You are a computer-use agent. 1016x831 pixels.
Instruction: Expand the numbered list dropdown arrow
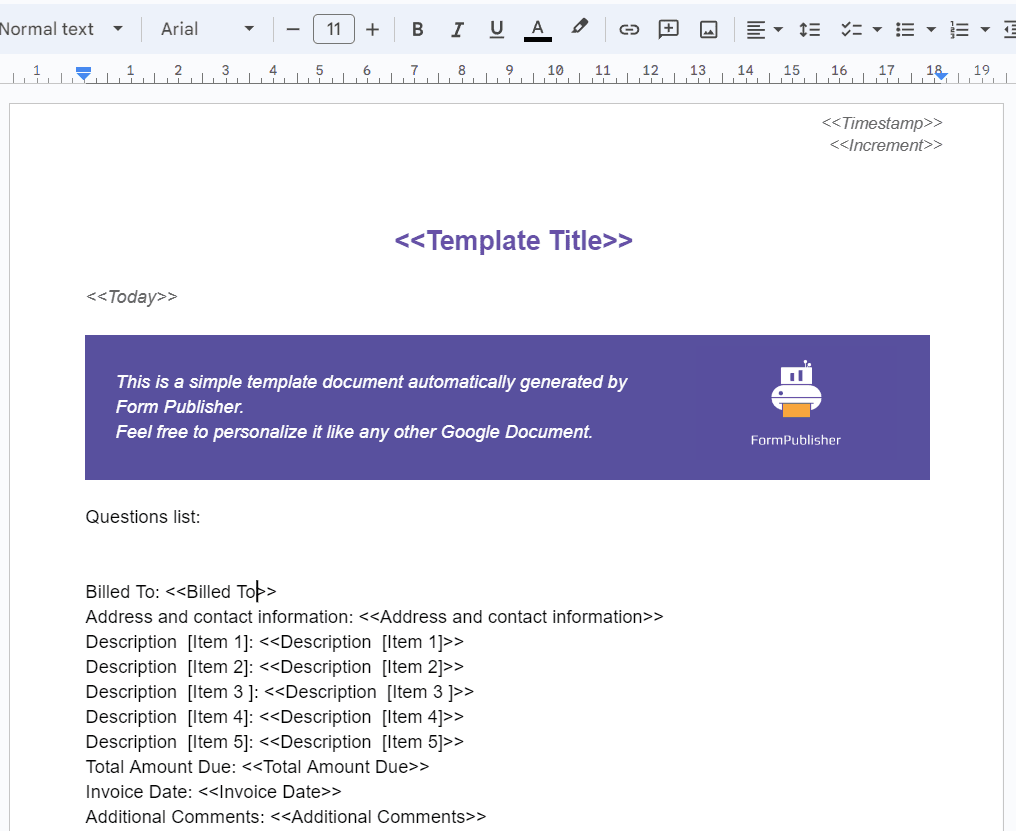point(985,29)
